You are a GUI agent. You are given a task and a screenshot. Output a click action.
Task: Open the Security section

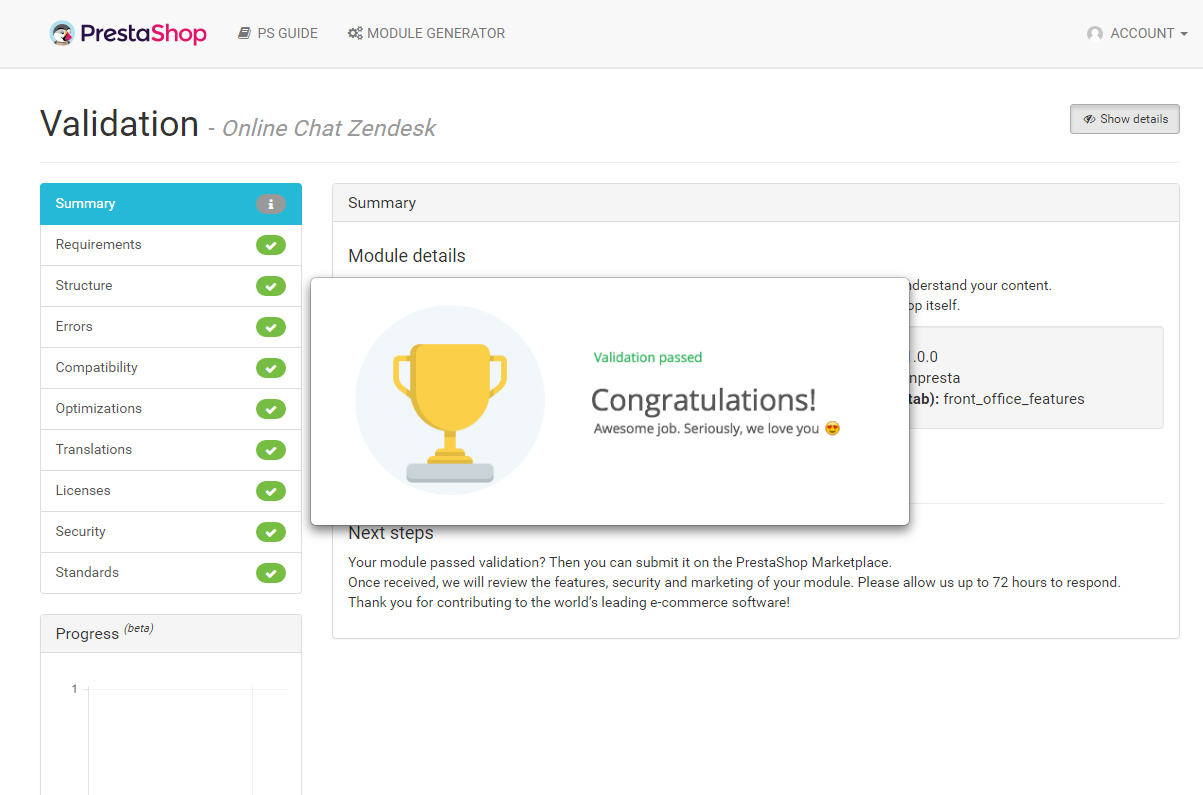(x=171, y=532)
